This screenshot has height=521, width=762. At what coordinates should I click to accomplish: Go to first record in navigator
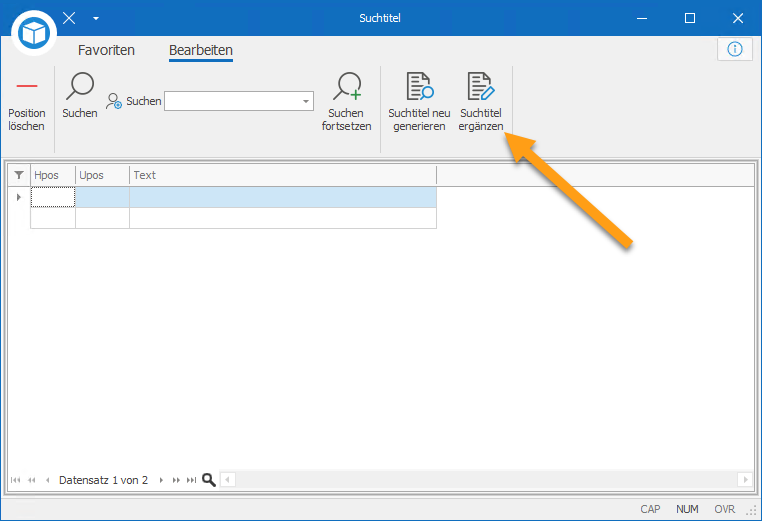click(x=16, y=480)
